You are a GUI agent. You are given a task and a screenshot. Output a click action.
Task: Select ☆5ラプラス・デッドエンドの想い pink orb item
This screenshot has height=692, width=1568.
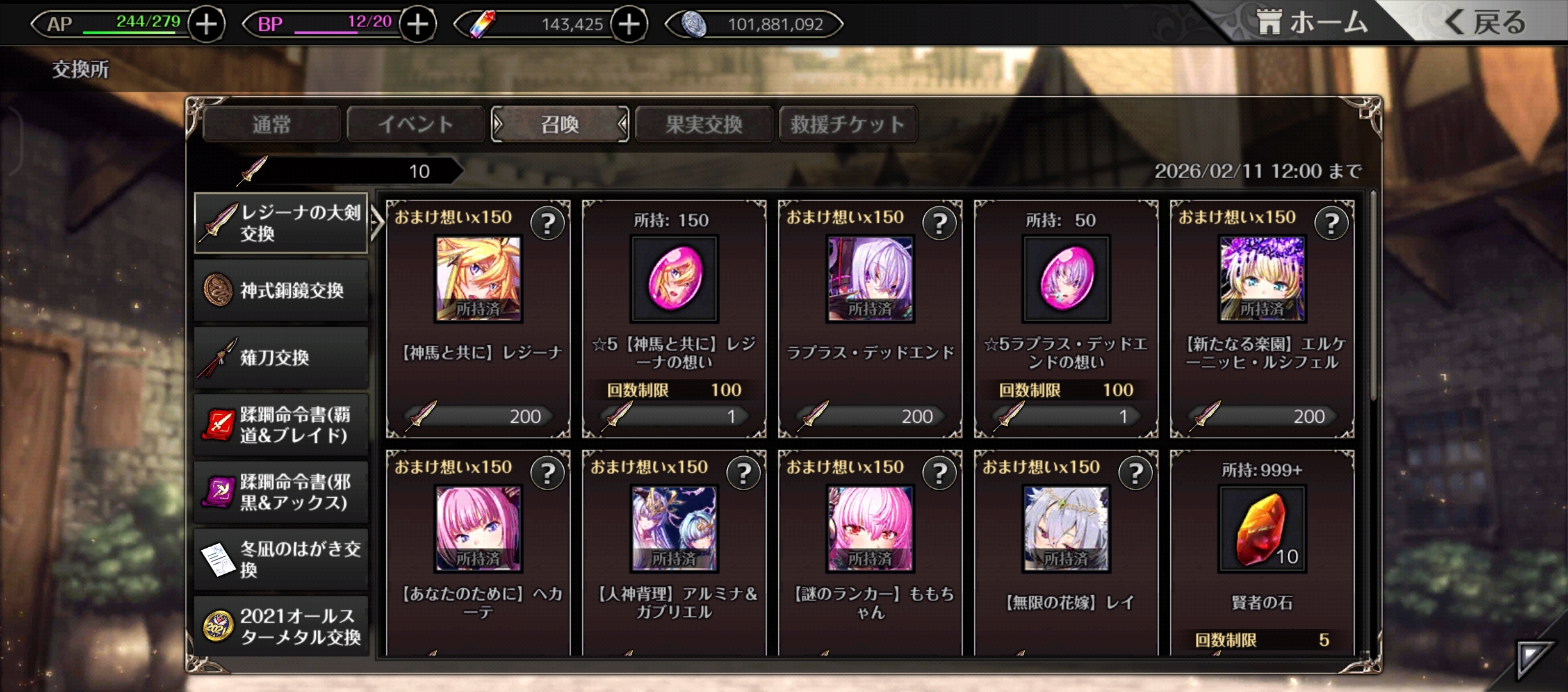1066,279
